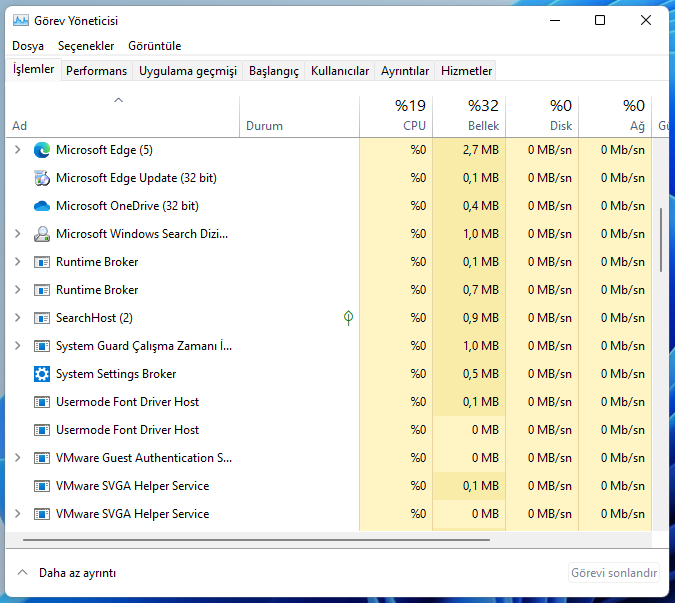
Task: Expand the last VMware SVGA Helper Service row
Action: [18, 513]
